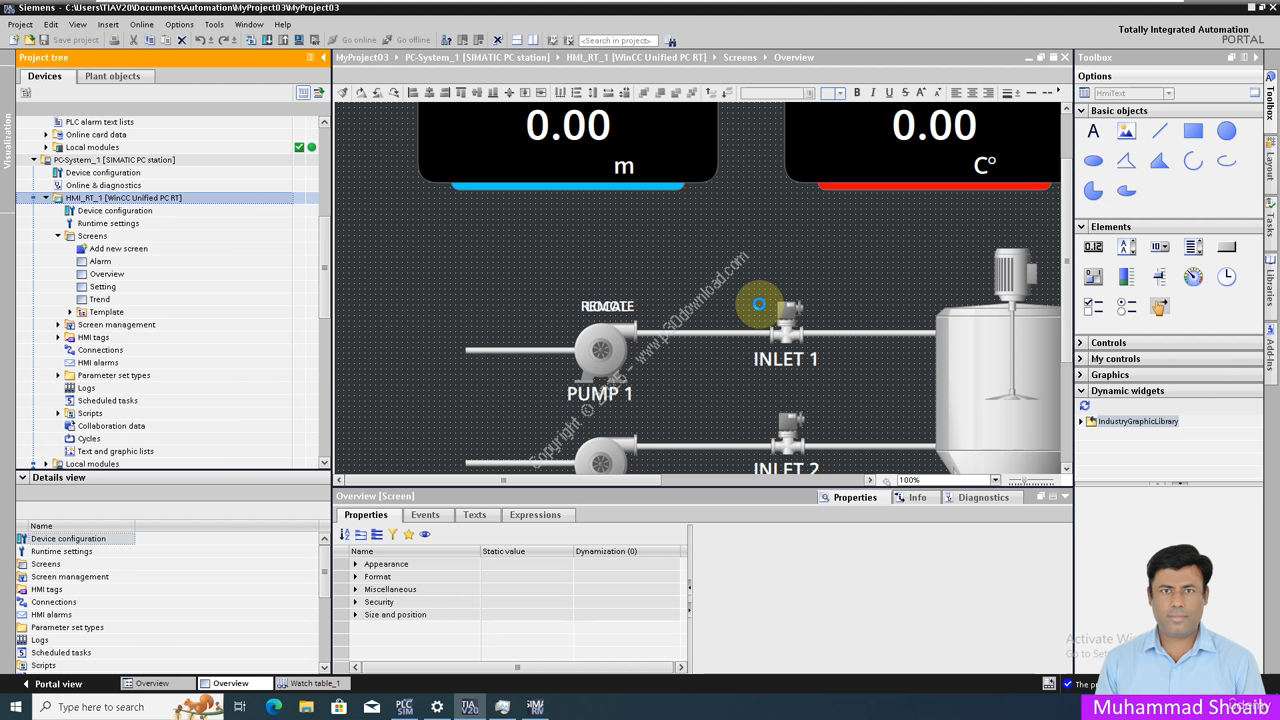The height and width of the screenshot is (720, 1280).
Task: Open the 100% zoom level dropdown
Action: (x=994, y=480)
